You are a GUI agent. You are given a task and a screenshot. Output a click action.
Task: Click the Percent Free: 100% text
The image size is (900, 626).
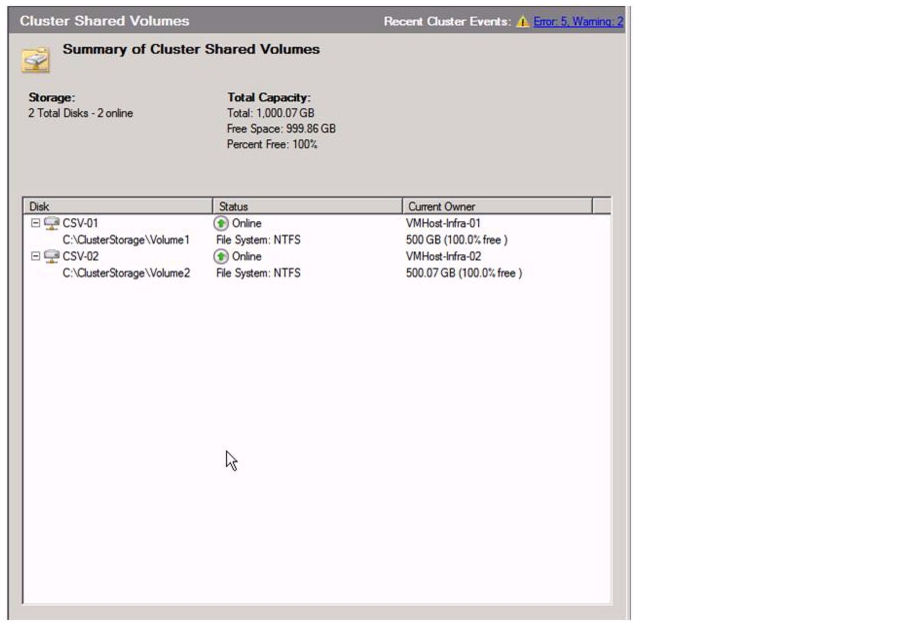click(x=272, y=145)
